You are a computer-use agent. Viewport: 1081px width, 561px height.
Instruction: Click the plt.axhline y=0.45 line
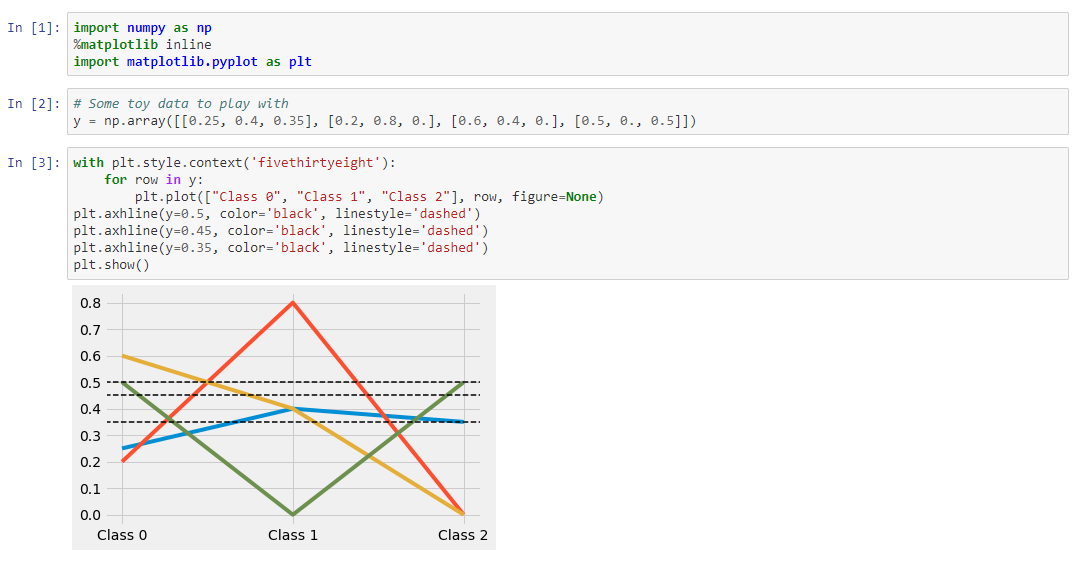[x=280, y=231]
